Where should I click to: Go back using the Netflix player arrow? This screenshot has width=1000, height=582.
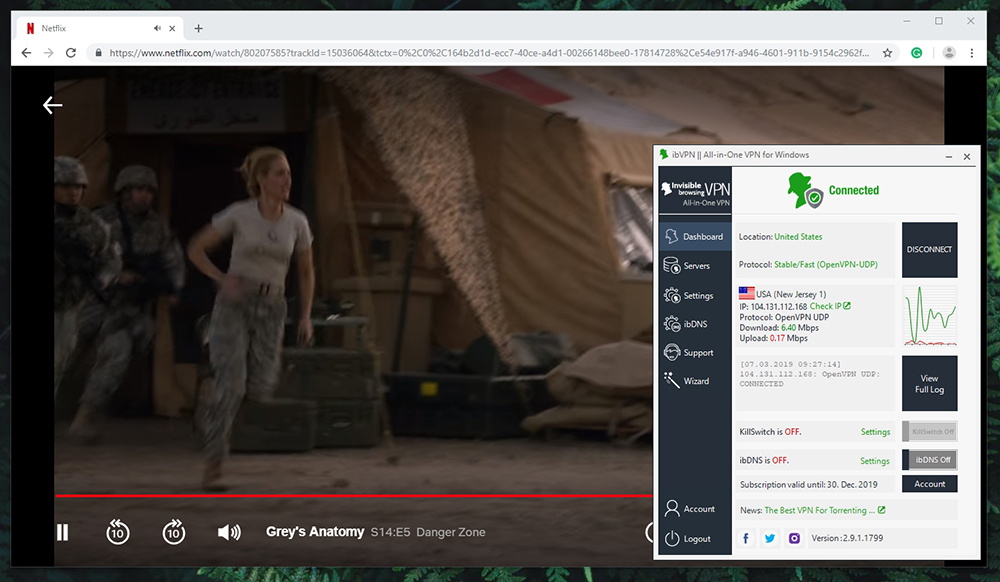52,105
